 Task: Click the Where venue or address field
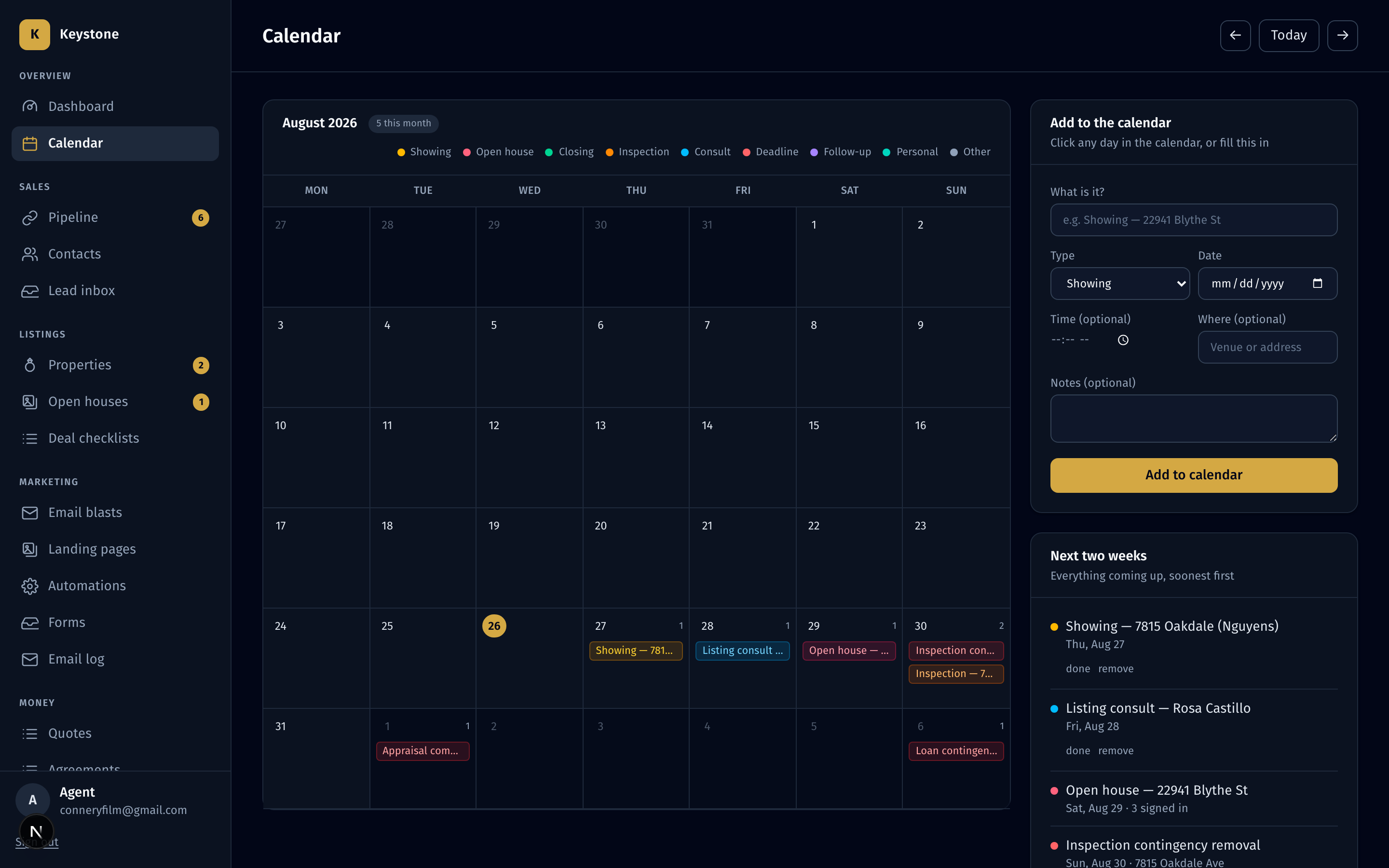[1267, 347]
